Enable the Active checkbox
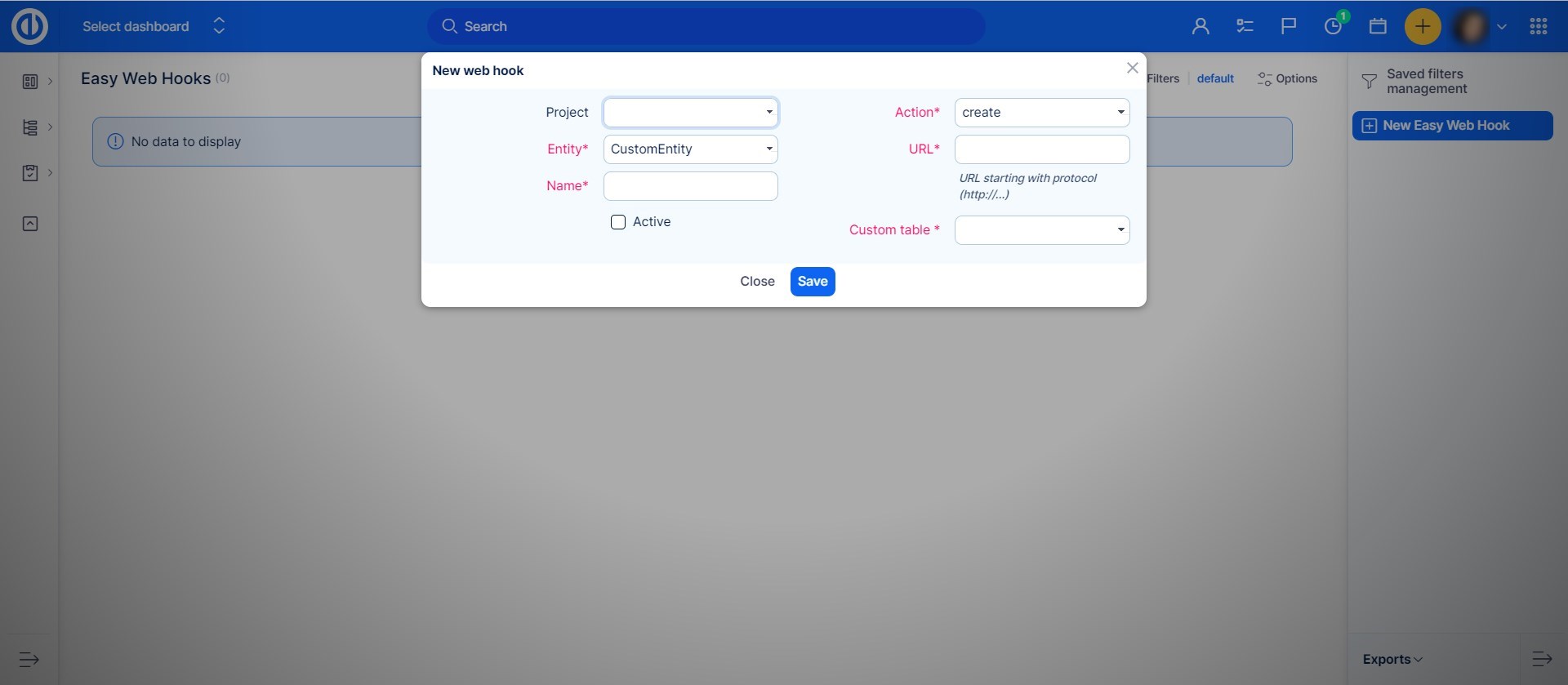The height and width of the screenshot is (685, 1568). pyautogui.click(x=618, y=222)
